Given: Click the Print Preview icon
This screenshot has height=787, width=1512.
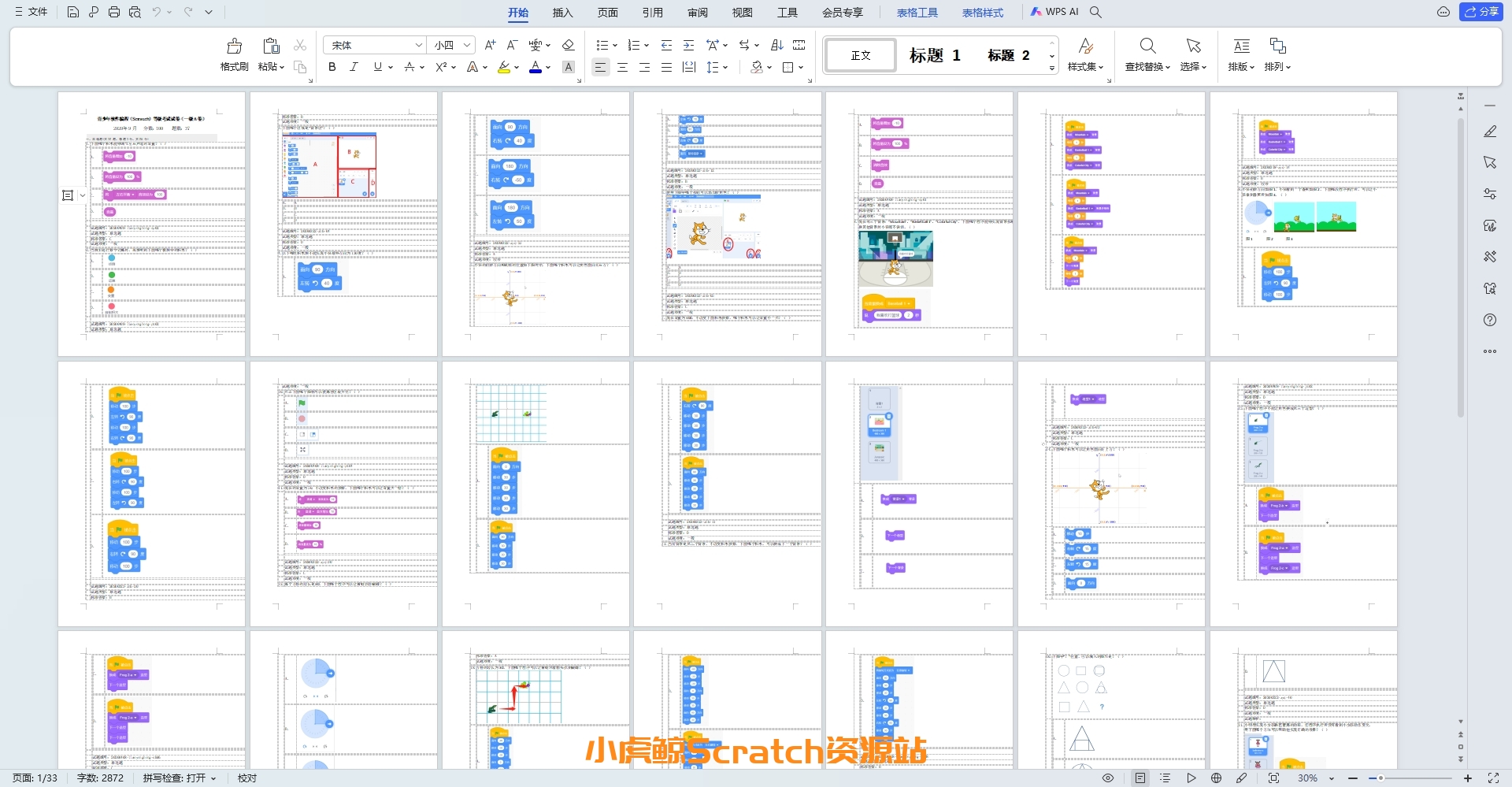Looking at the screenshot, I should [135, 12].
